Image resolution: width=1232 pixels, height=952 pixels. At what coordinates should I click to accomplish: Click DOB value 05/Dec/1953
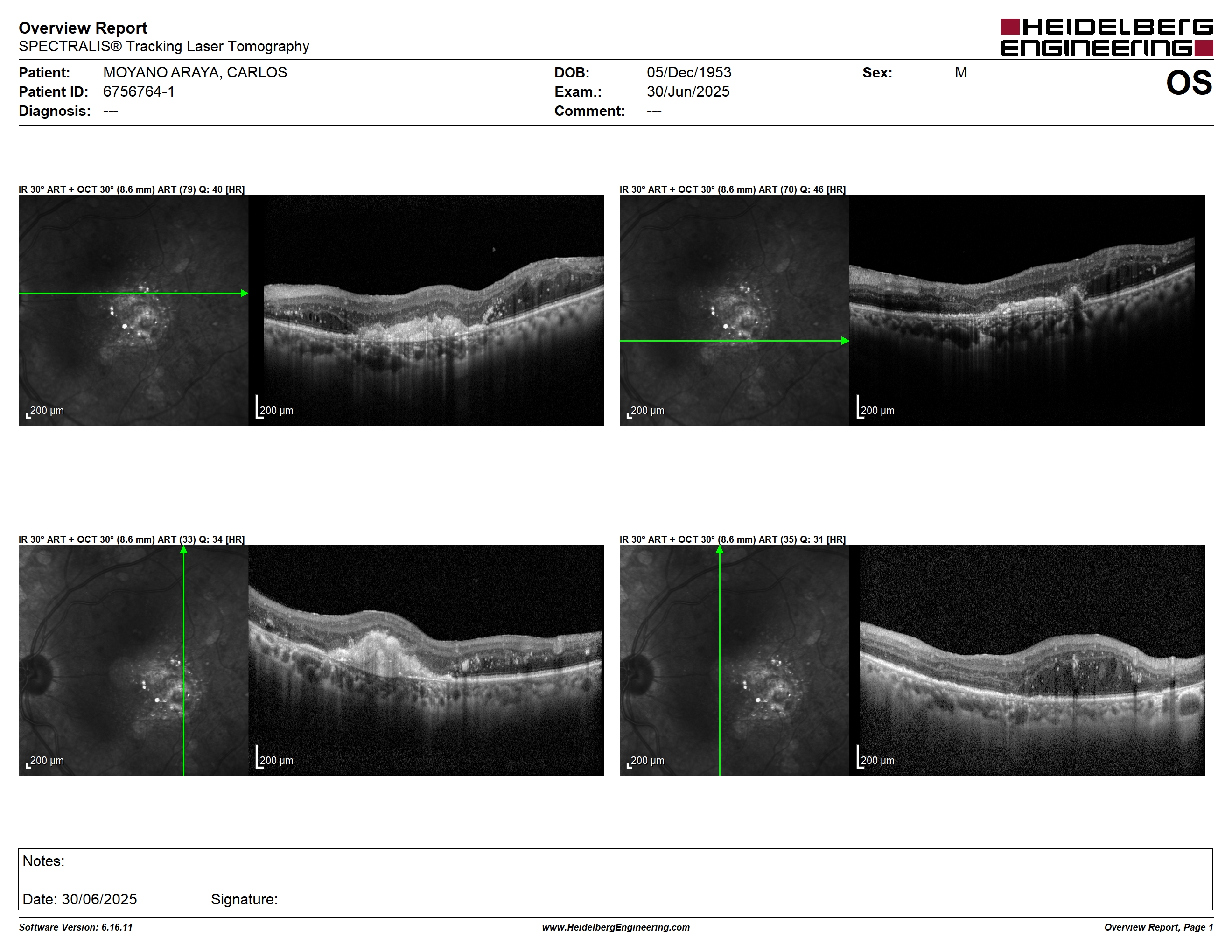pyautogui.click(x=689, y=72)
